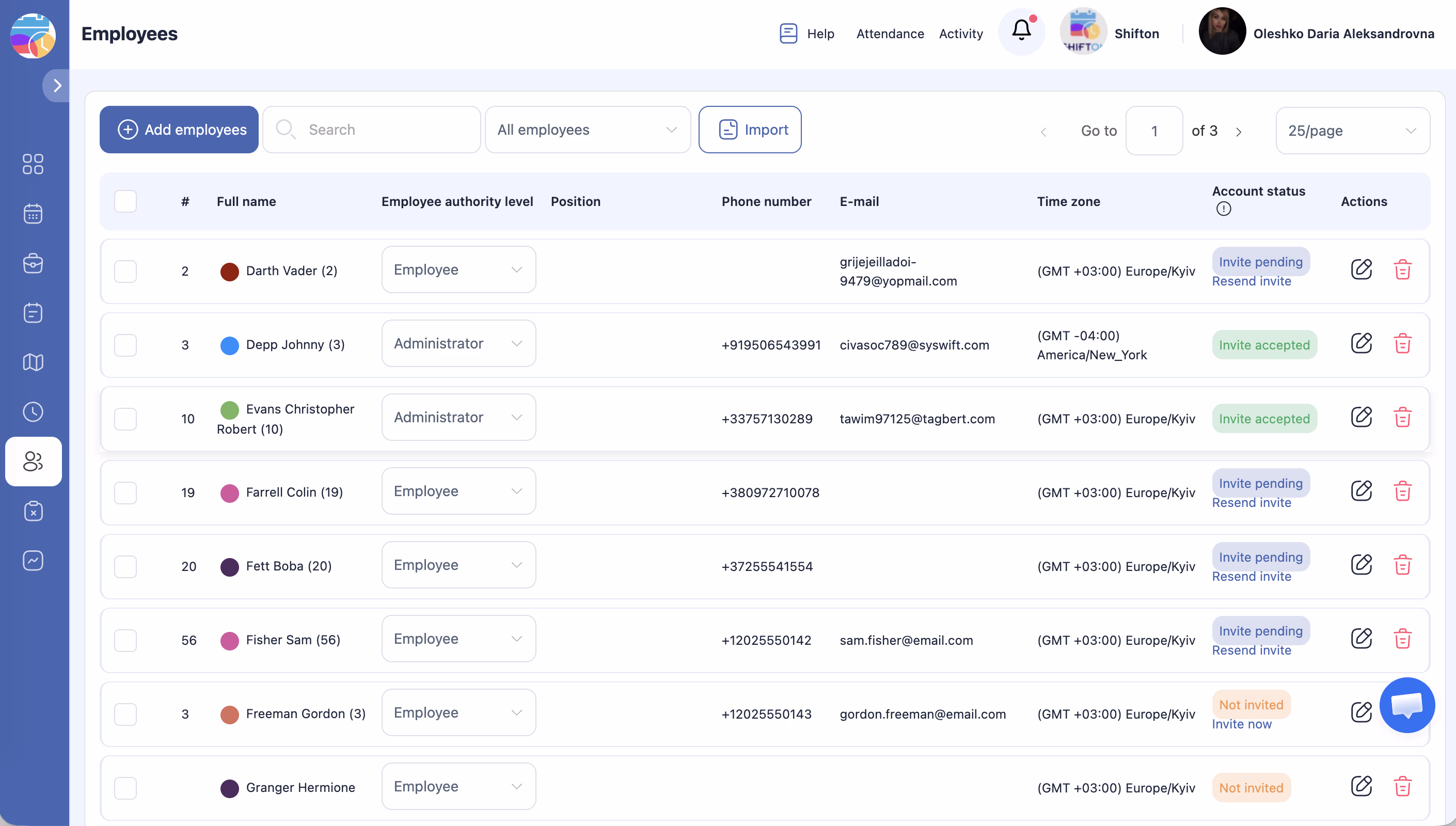The width and height of the screenshot is (1456, 826).
Task: Edit the Darth Vader employee record
Action: coord(1360,269)
